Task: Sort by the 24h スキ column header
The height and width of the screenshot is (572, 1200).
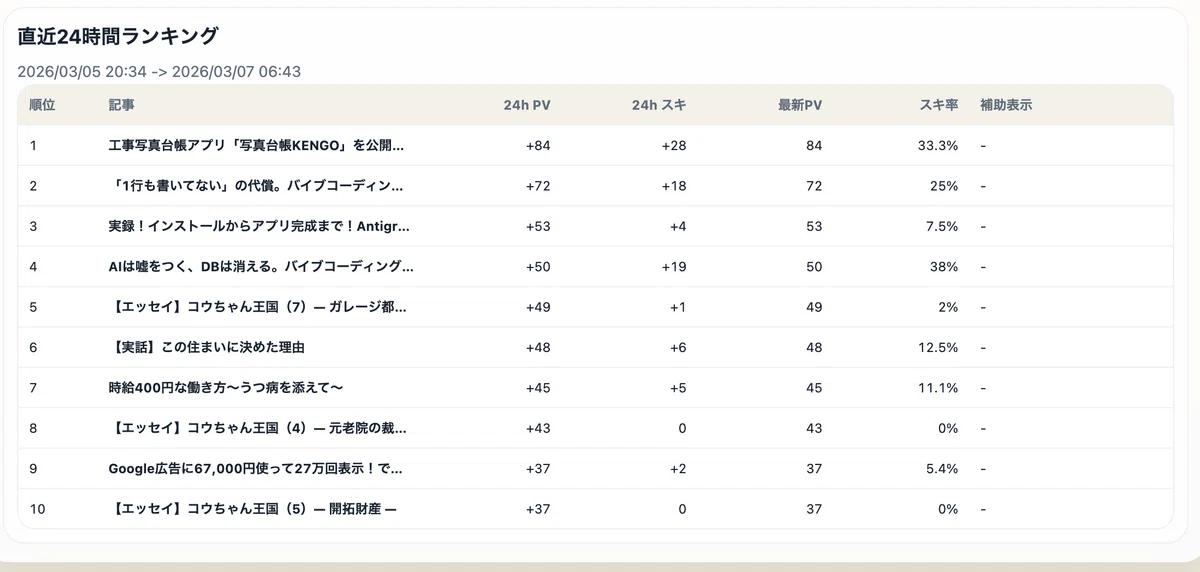Action: click(659, 105)
